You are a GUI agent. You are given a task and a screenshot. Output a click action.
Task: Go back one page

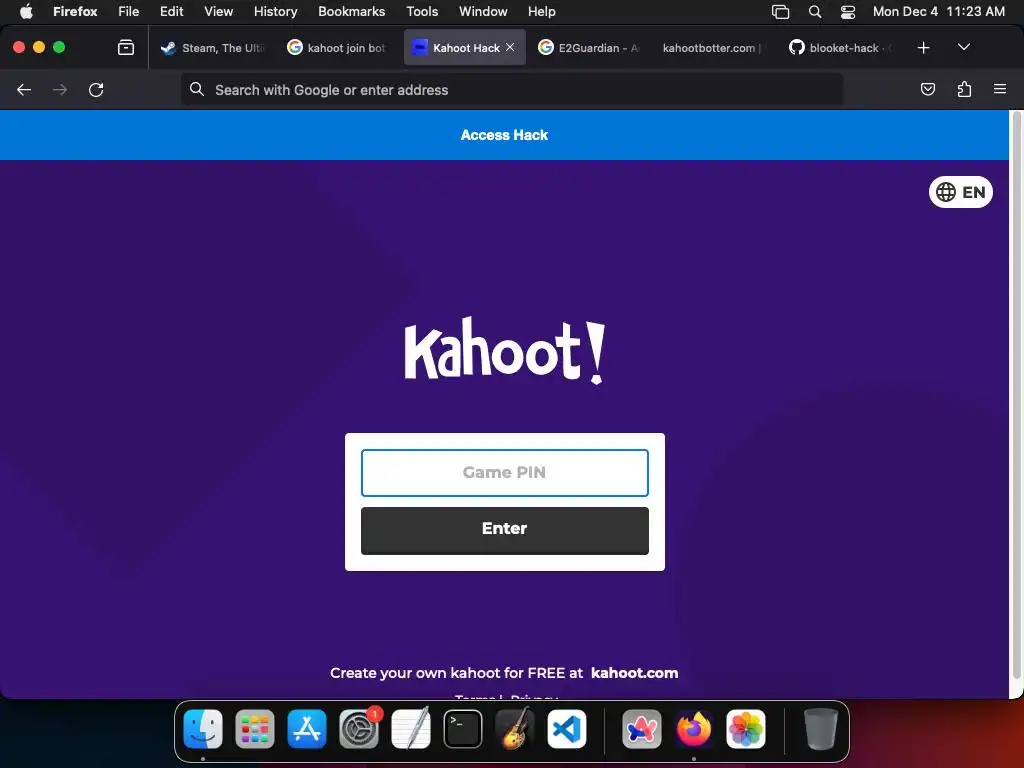click(24, 89)
